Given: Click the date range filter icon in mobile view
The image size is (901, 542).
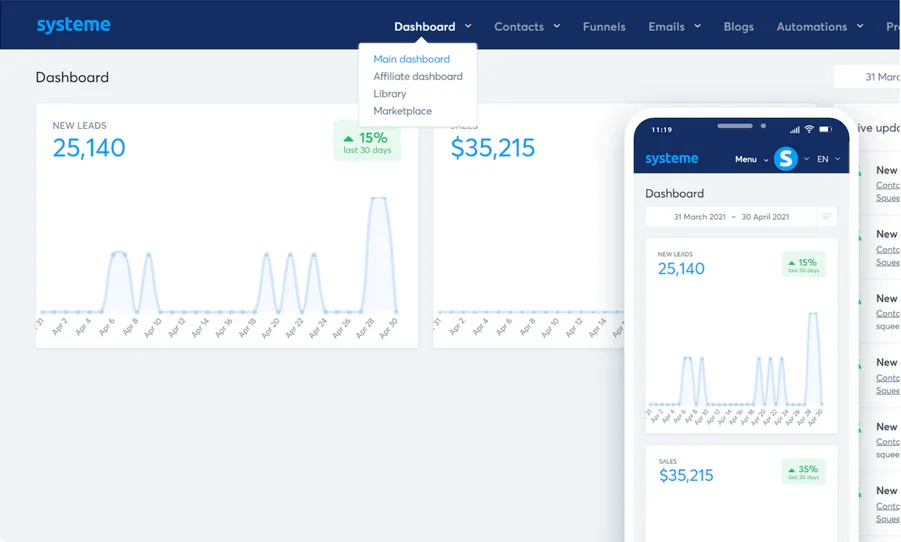Looking at the screenshot, I should [827, 217].
